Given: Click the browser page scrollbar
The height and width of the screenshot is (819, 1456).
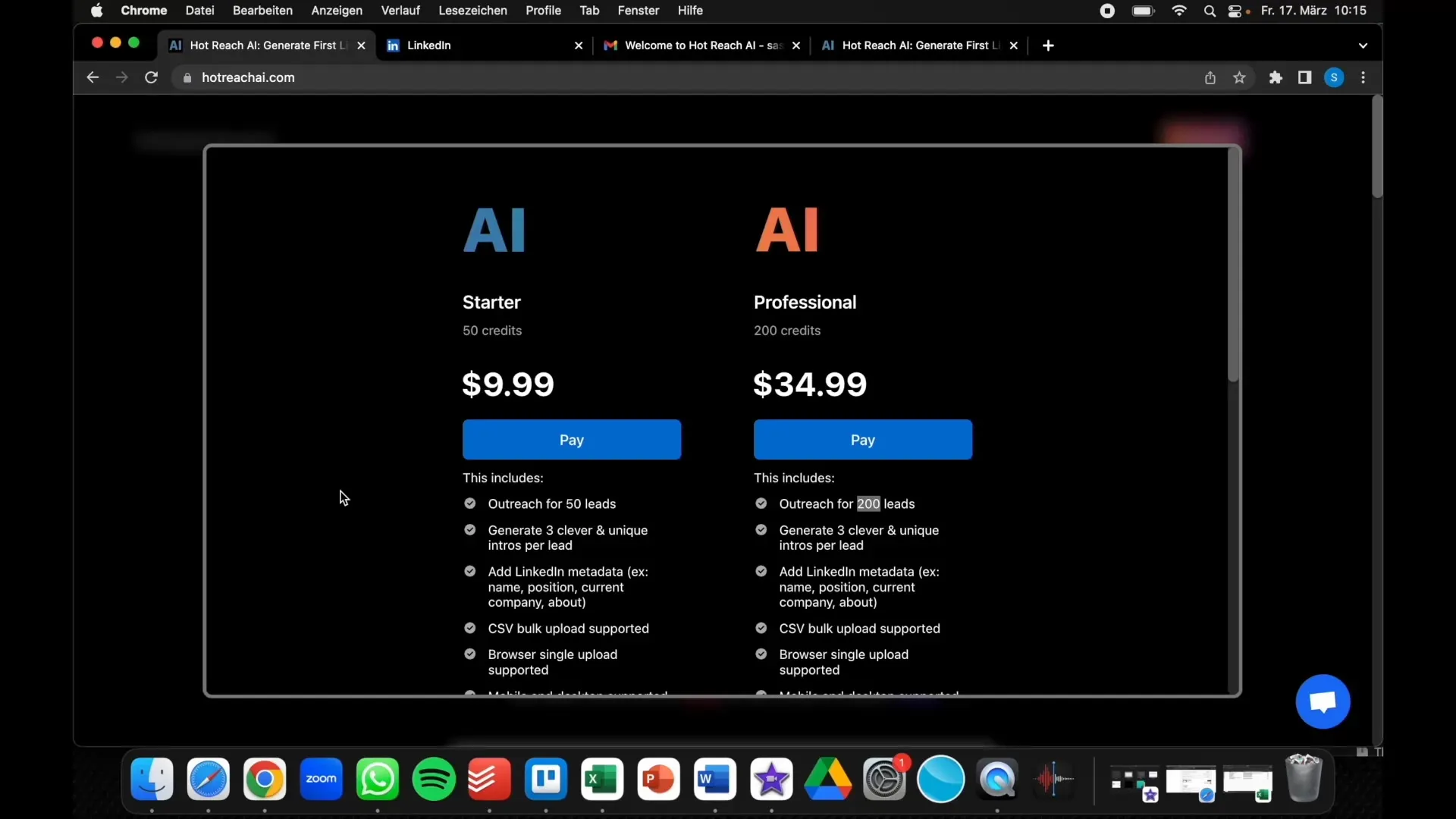Looking at the screenshot, I should [1377, 147].
